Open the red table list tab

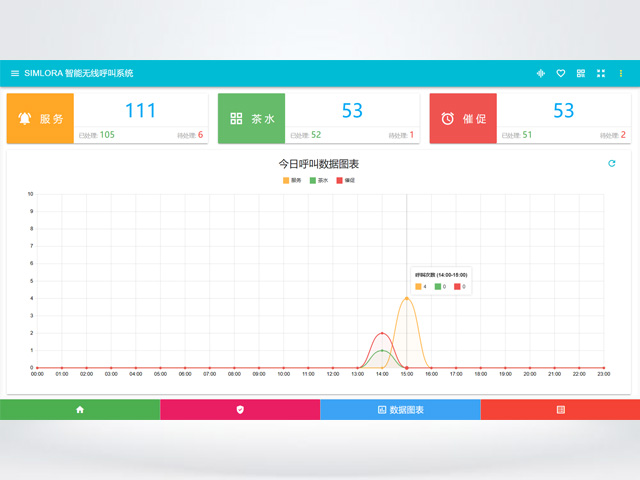[560, 409]
